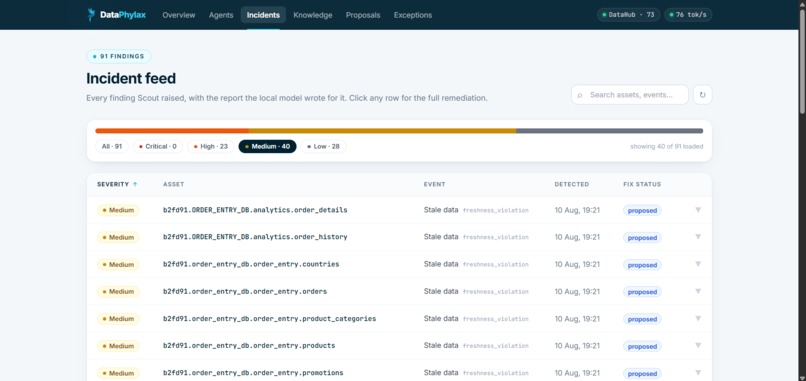Click the DataPhylax logo icon
The image size is (806, 381).
coord(91,14)
